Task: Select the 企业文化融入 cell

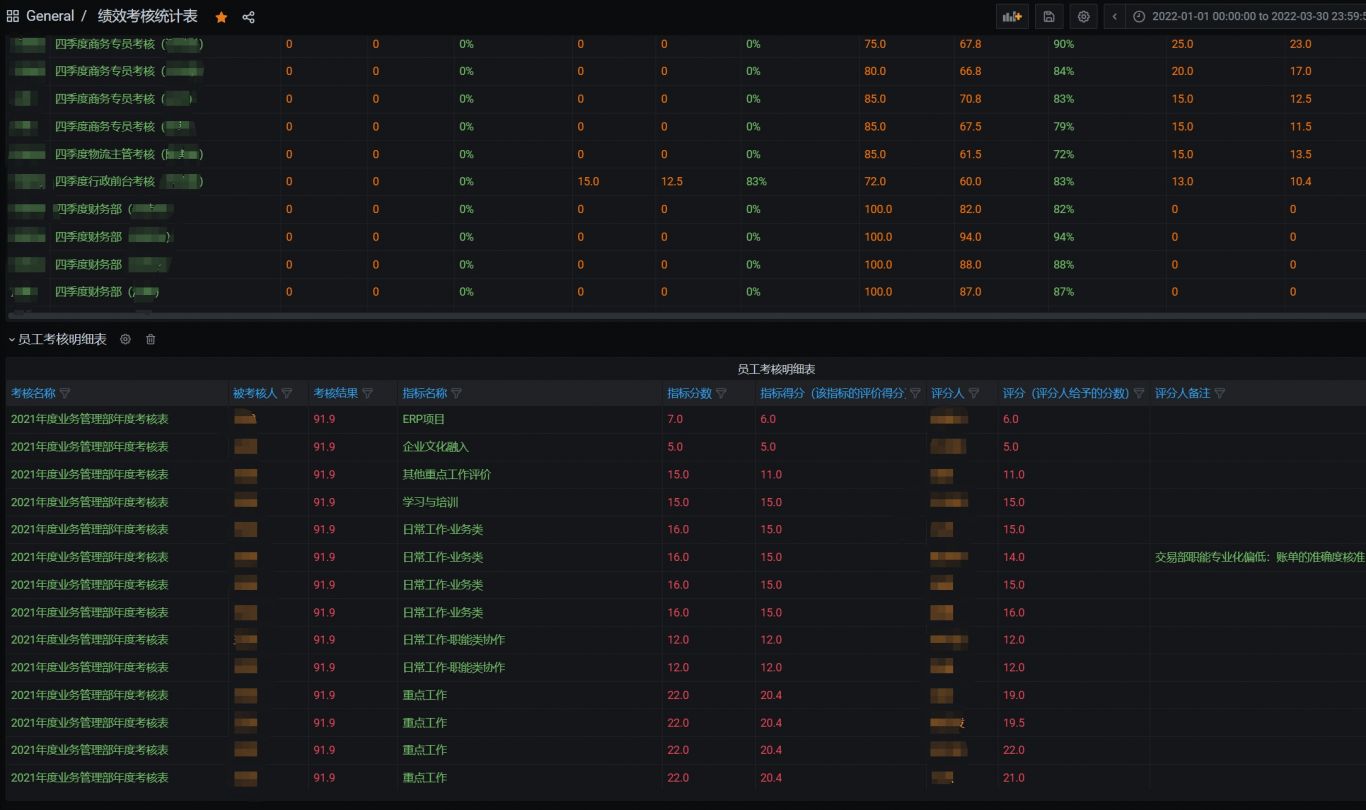Action: tap(435, 447)
